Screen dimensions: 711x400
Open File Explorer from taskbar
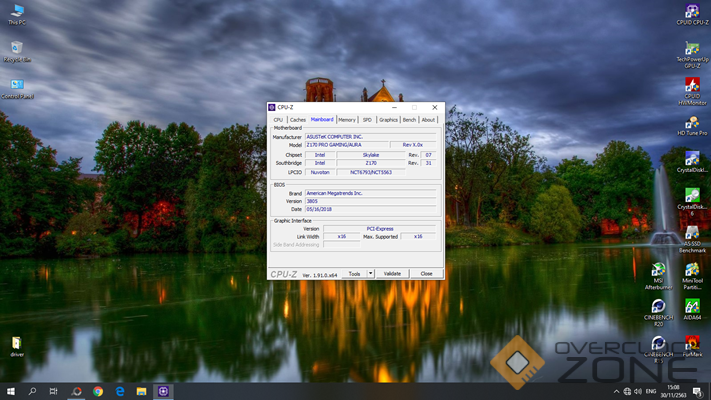(x=141, y=391)
